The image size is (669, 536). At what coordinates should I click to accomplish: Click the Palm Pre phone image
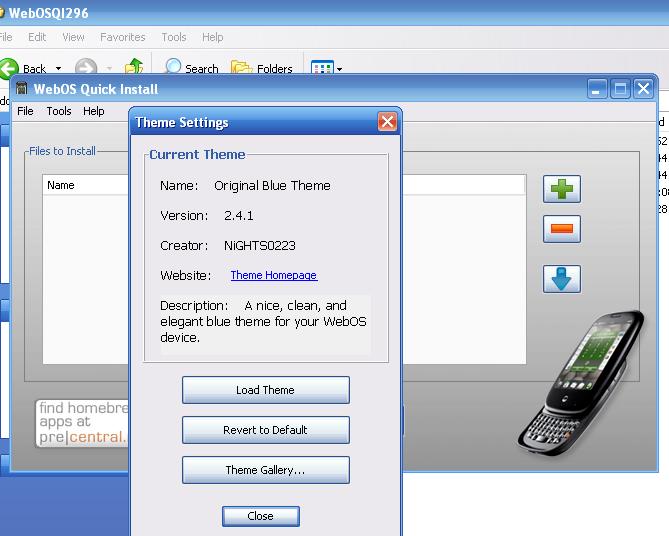[x=582, y=382]
